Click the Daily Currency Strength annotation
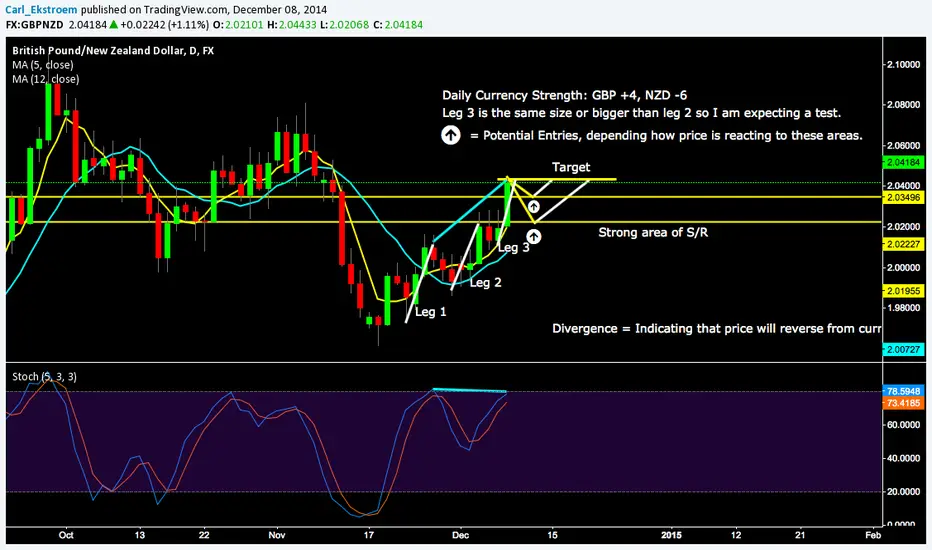Viewport: 932px width, 550px height. pos(565,95)
